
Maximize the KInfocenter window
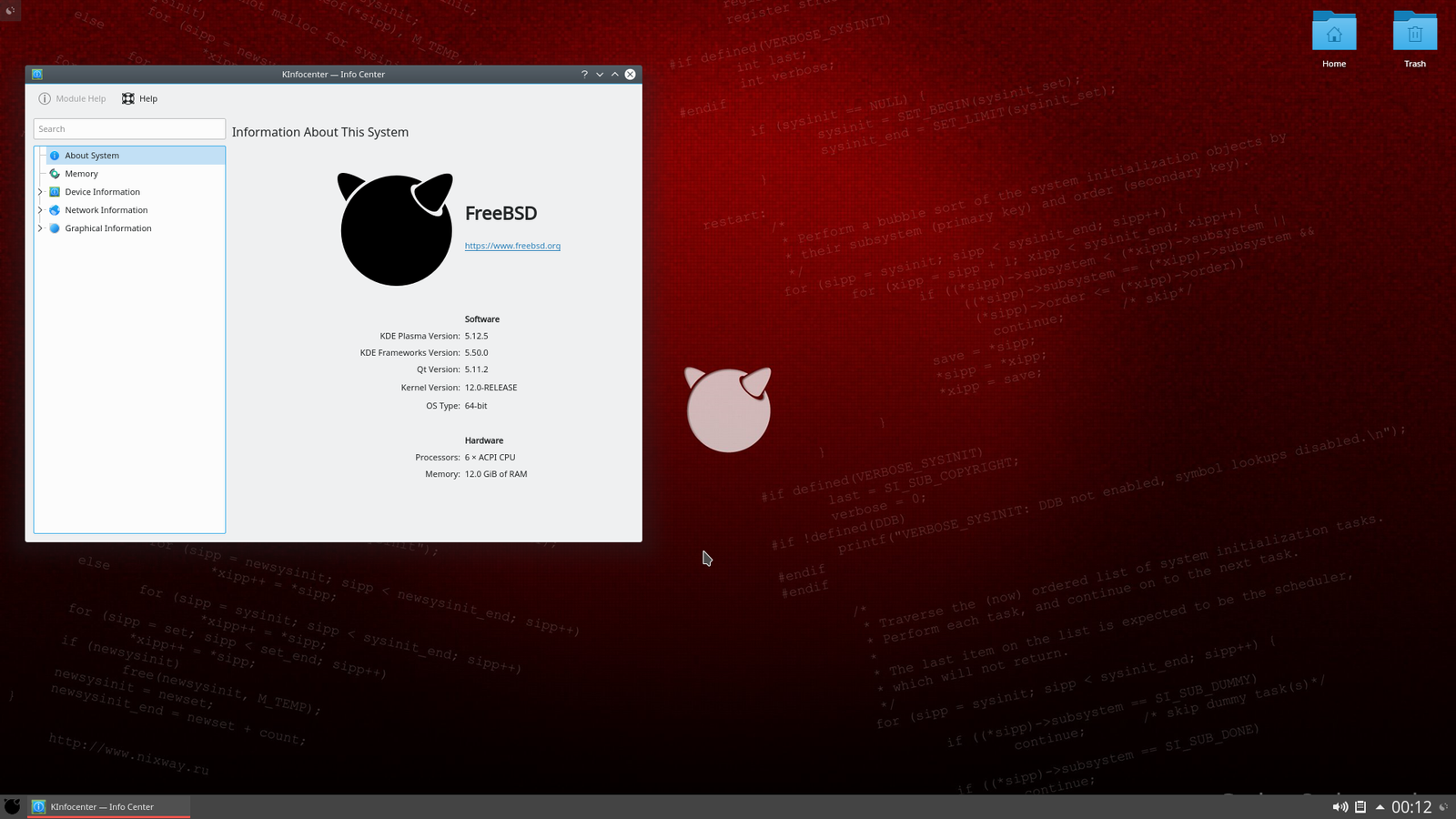pos(615,75)
